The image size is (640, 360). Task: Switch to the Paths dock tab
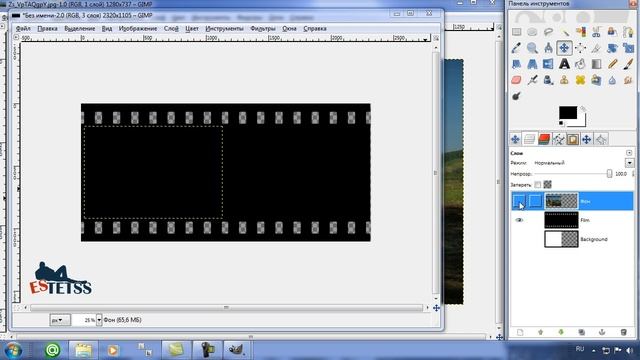pos(558,139)
